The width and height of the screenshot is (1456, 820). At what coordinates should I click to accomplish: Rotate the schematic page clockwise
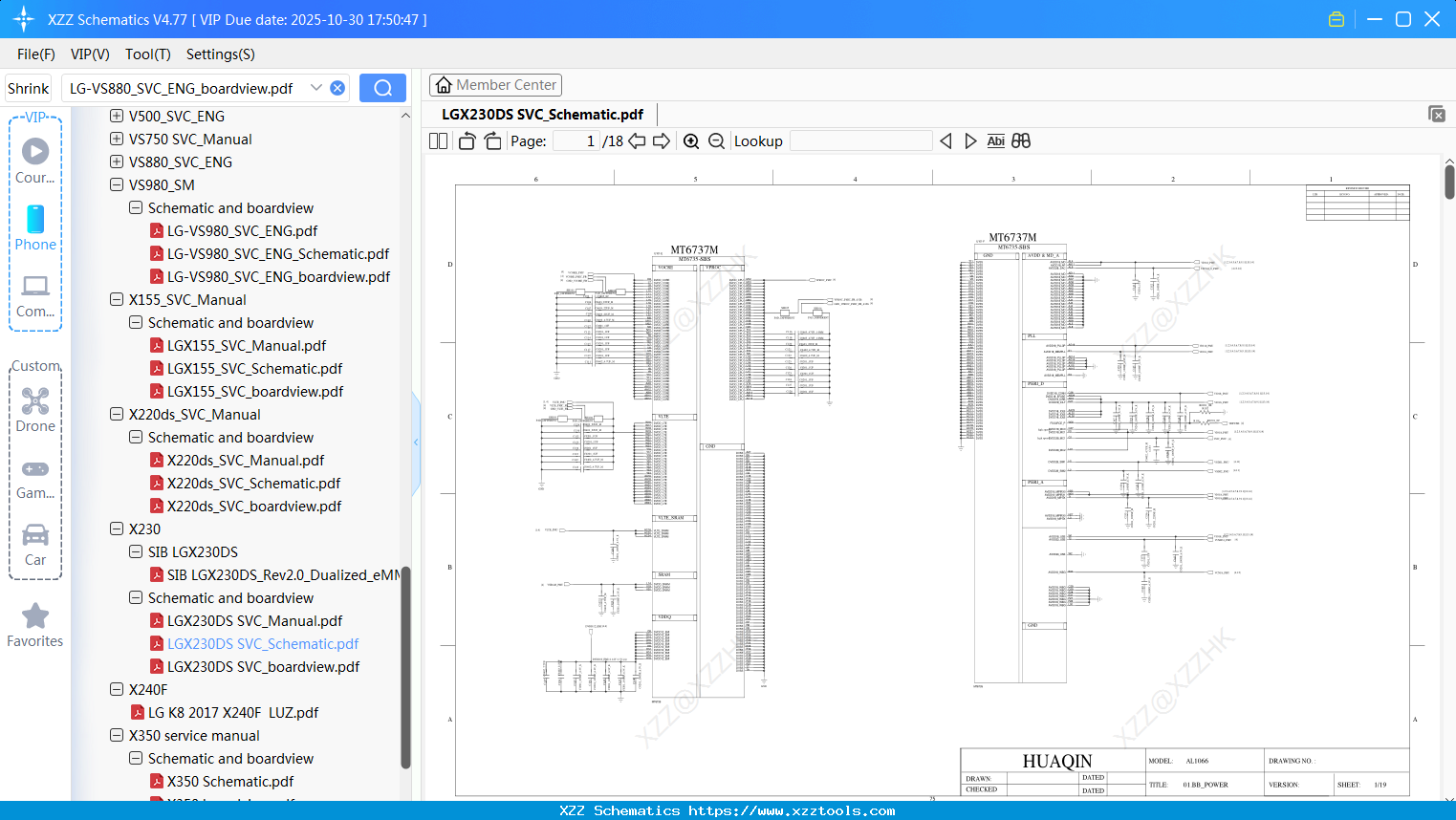tap(491, 140)
